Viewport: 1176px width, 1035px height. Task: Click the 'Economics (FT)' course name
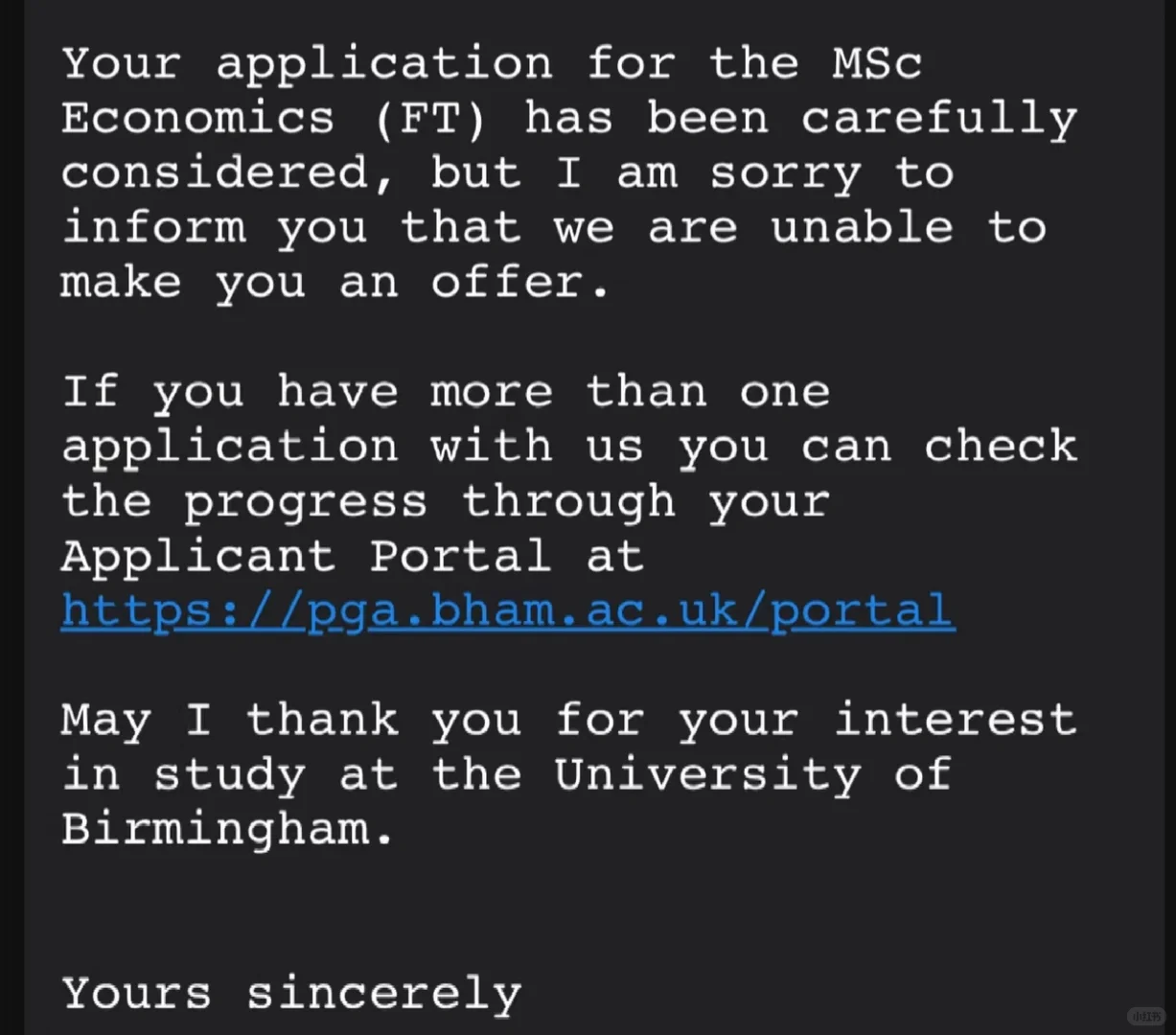coord(274,119)
